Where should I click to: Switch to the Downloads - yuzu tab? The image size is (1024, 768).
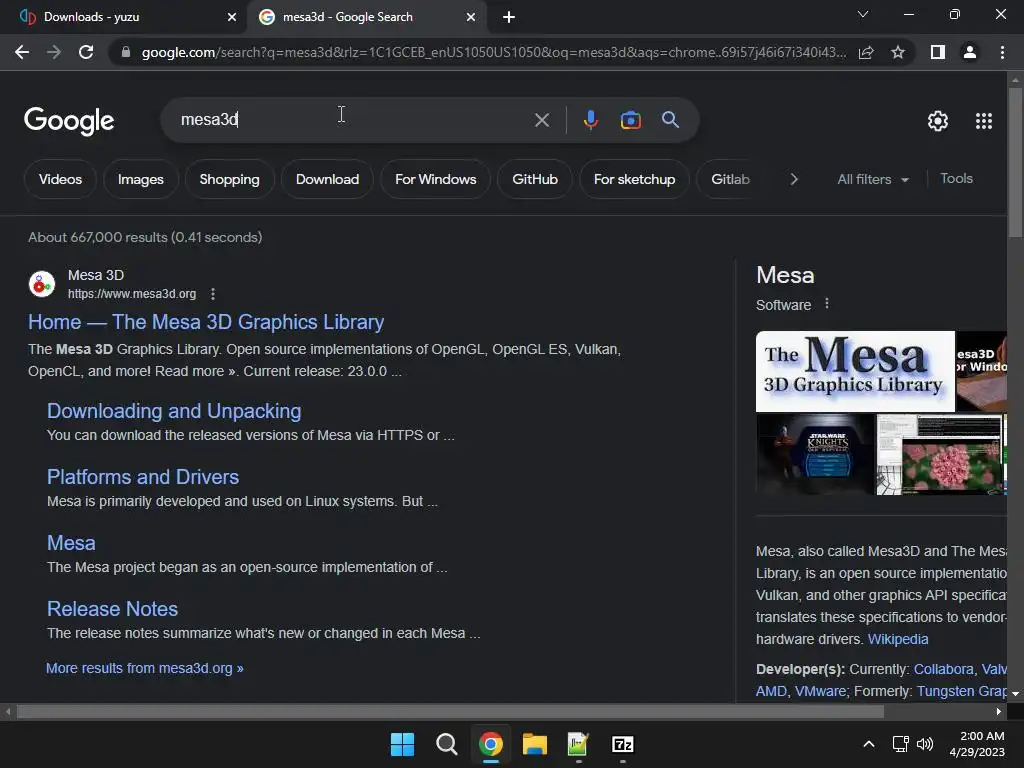[x=123, y=17]
